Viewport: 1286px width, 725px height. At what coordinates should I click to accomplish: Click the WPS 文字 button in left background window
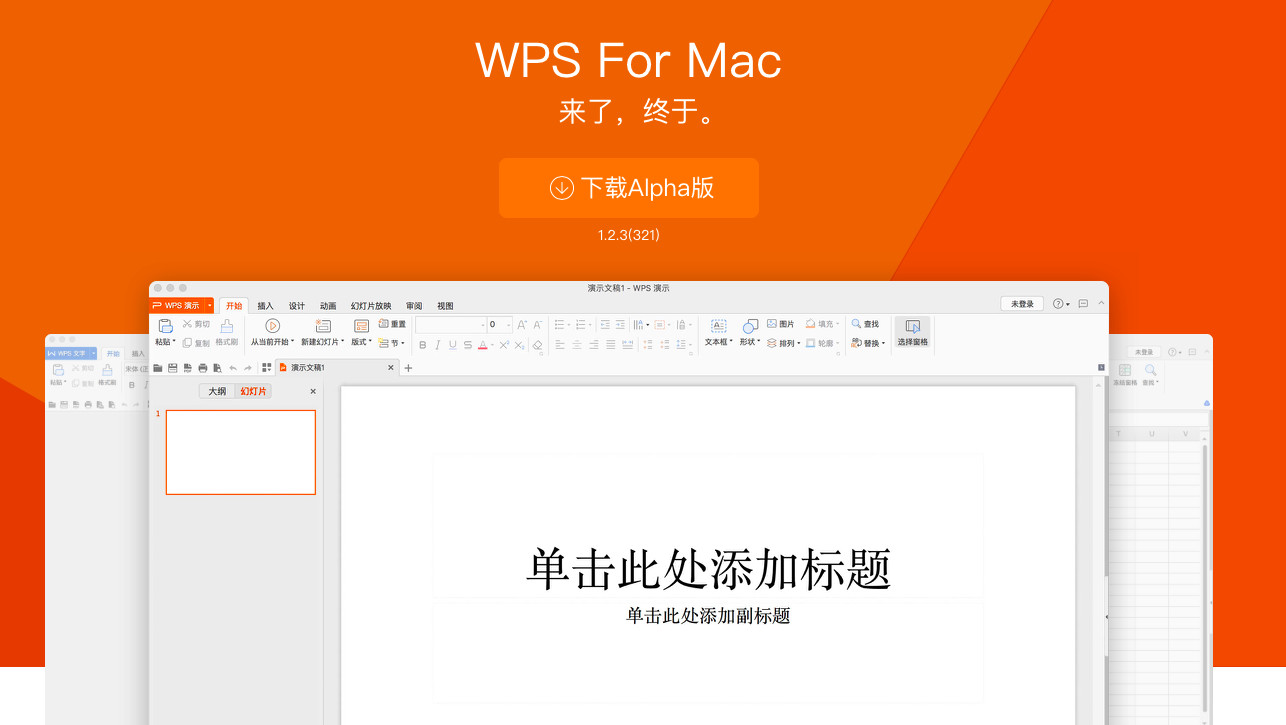(71, 354)
